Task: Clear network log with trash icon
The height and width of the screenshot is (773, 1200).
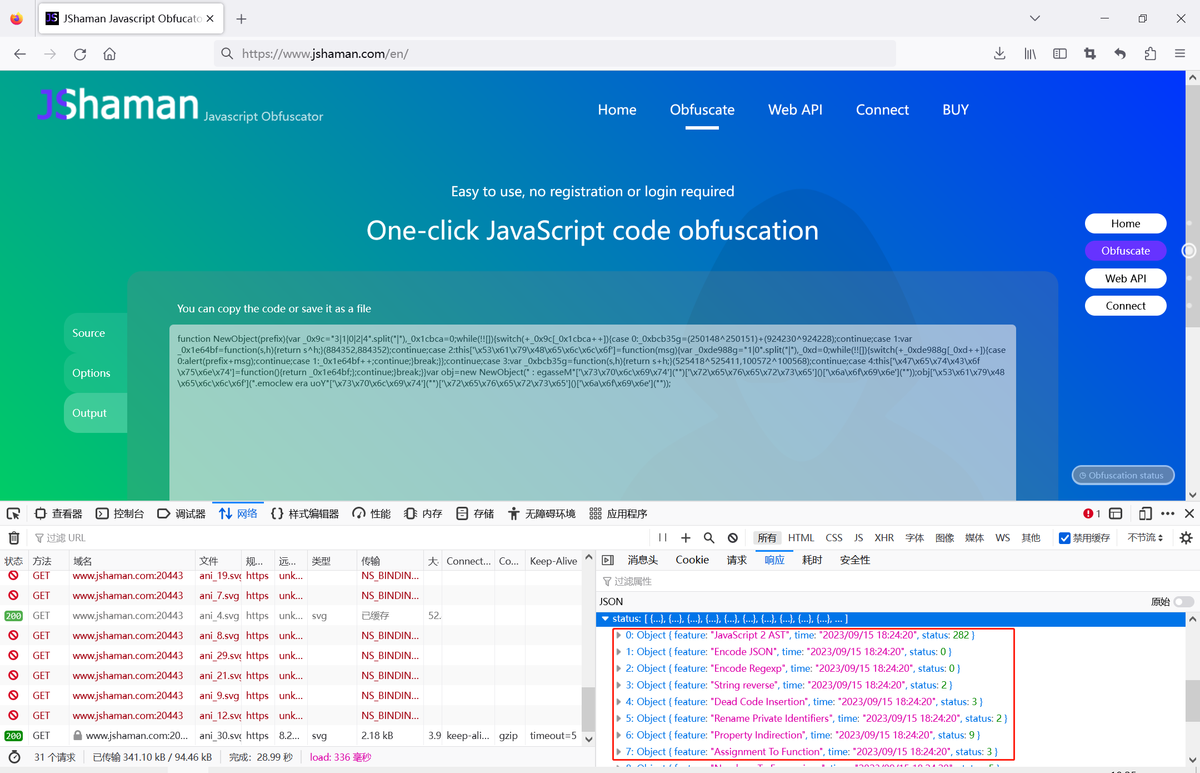Action: (14, 538)
